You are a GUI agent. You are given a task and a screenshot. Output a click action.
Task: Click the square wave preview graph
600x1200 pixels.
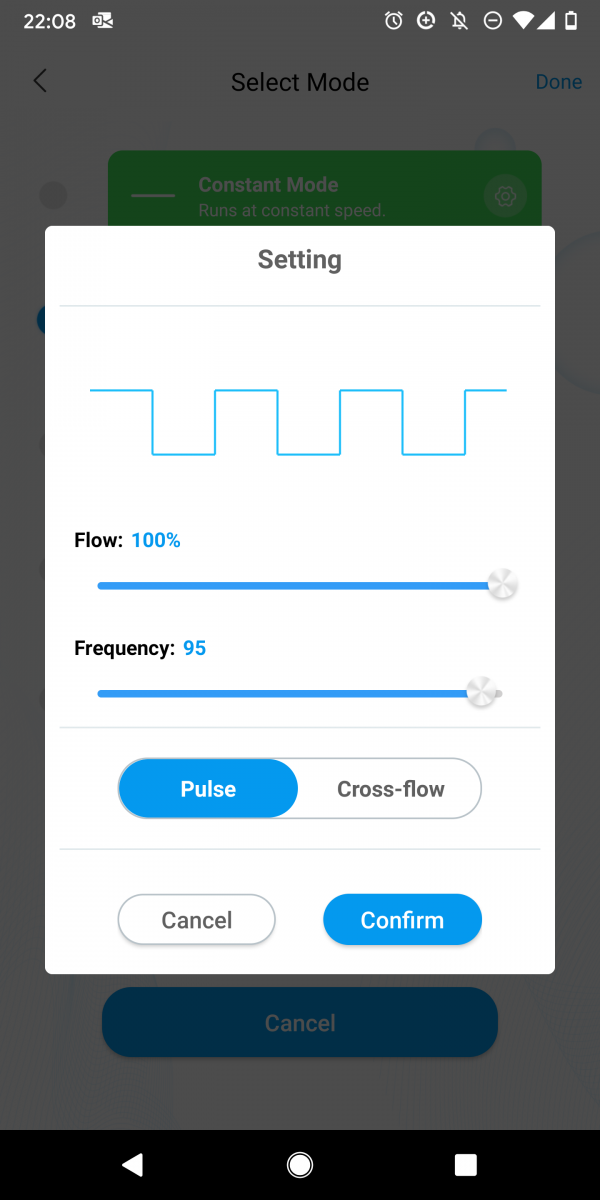tap(298, 422)
